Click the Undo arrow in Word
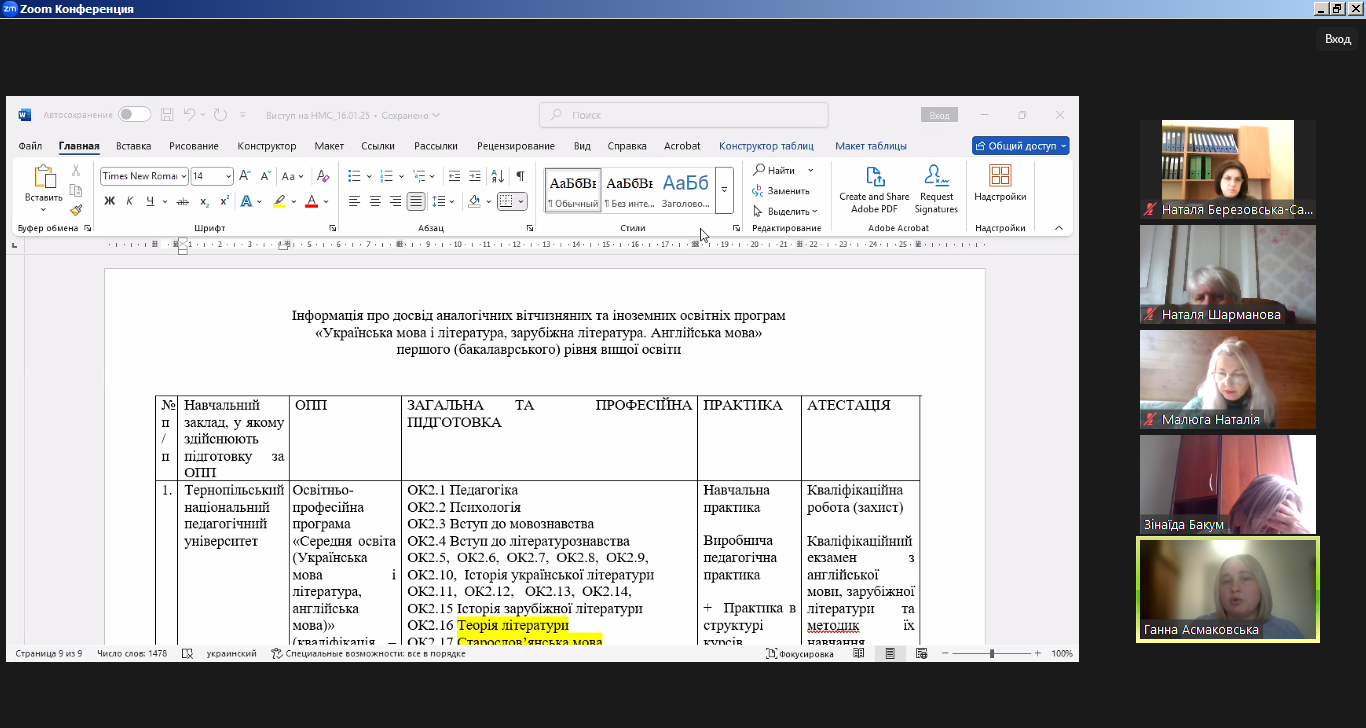Viewport: 1366px width, 728px height. pyautogui.click(x=189, y=115)
